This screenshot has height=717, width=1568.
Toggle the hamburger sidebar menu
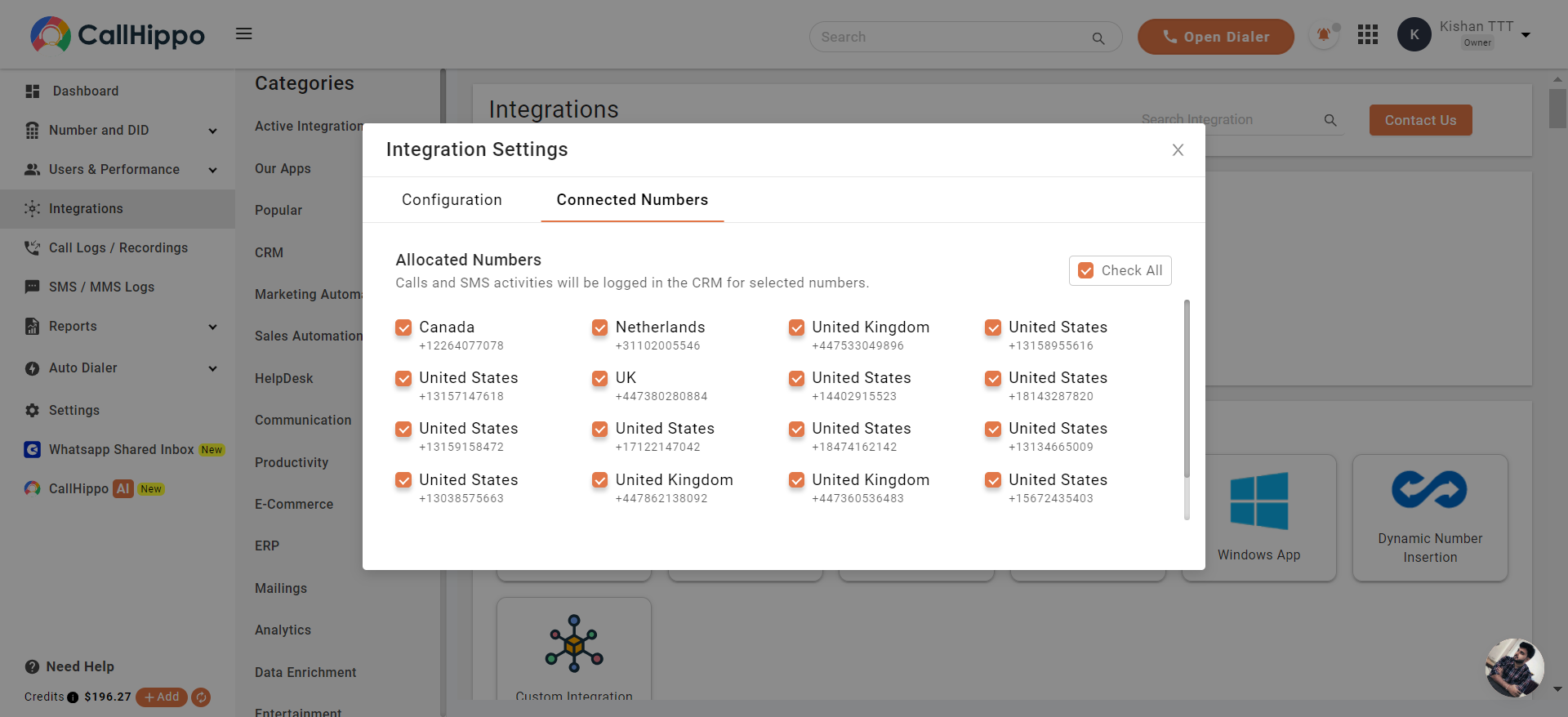click(243, 33)
